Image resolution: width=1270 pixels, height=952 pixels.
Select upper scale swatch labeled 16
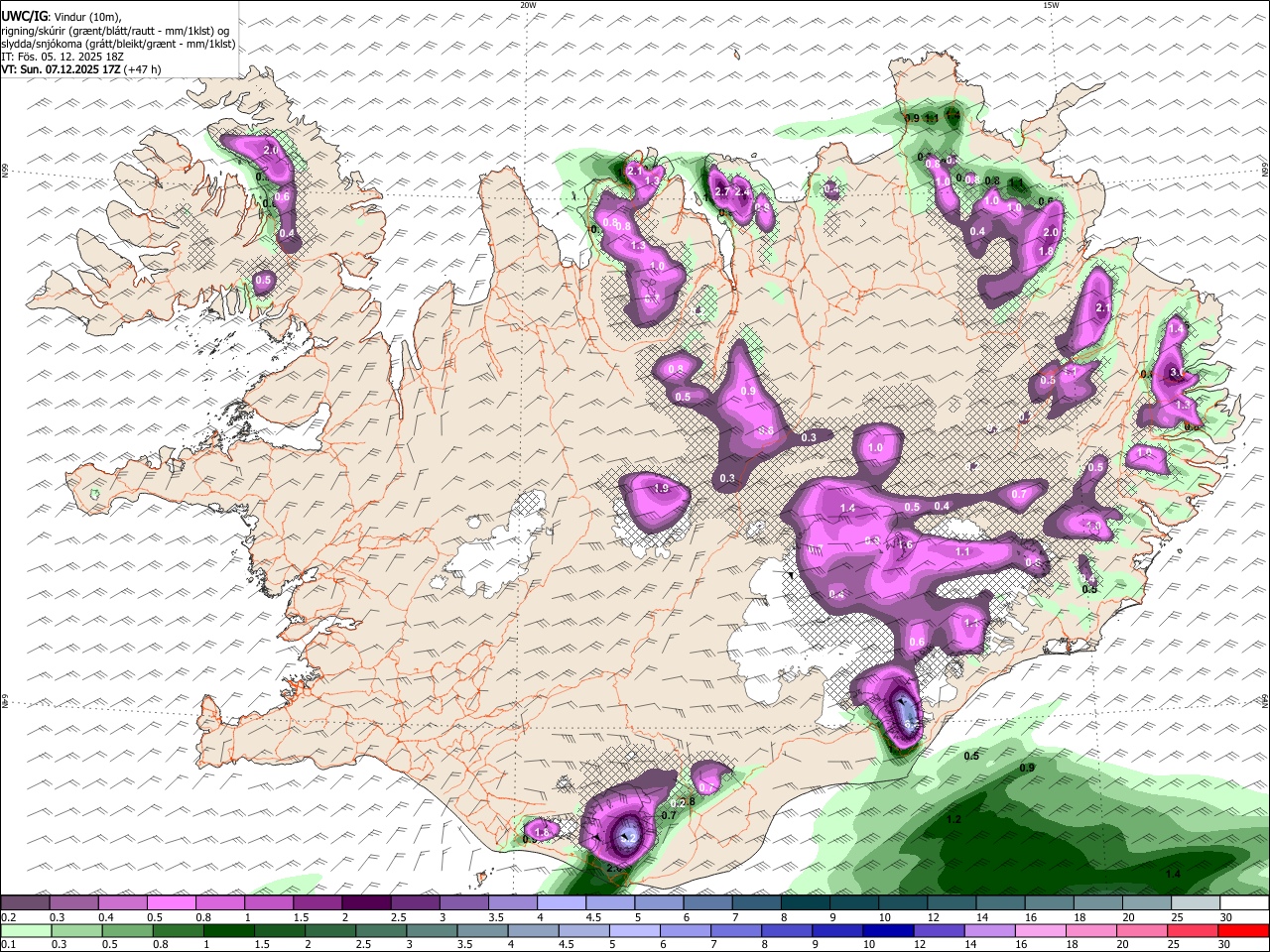1048,902
